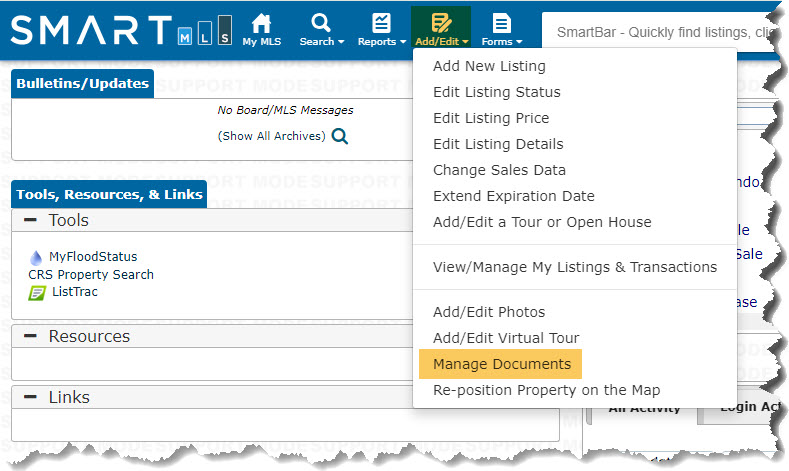Select Manage Documents
Image resolution: width=789 pixels, height=471 pixels.
[x=501, y=364]
